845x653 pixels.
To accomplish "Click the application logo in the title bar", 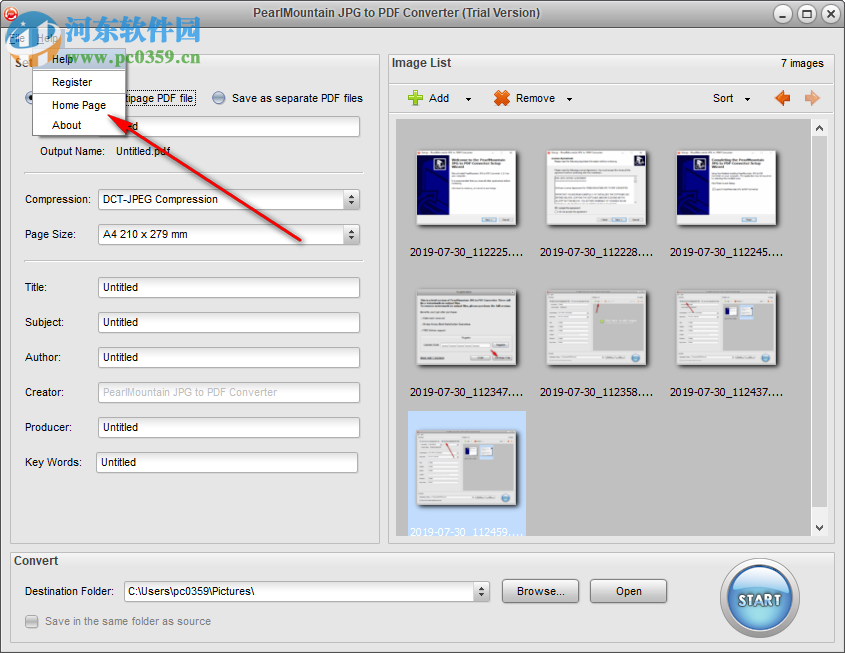I will [x=11, y=13].
